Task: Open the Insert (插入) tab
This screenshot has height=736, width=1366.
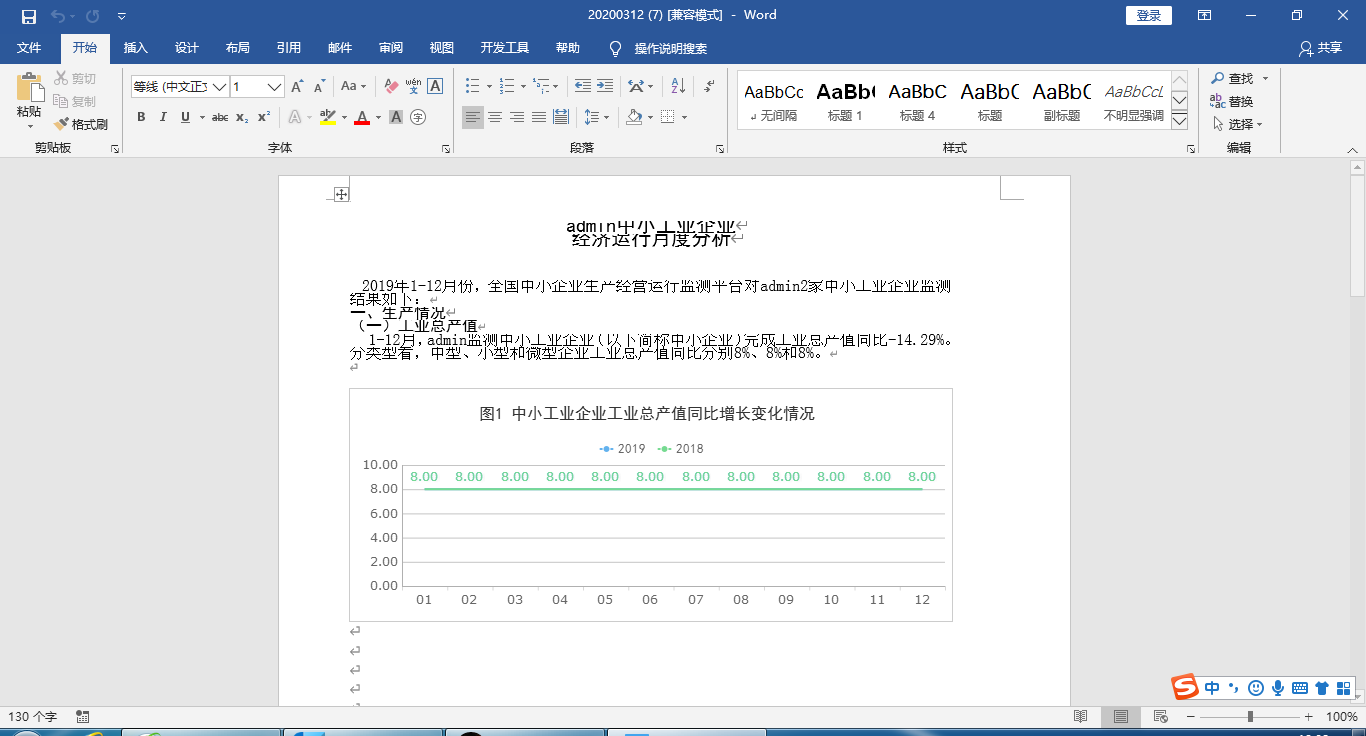Action: 135,48
